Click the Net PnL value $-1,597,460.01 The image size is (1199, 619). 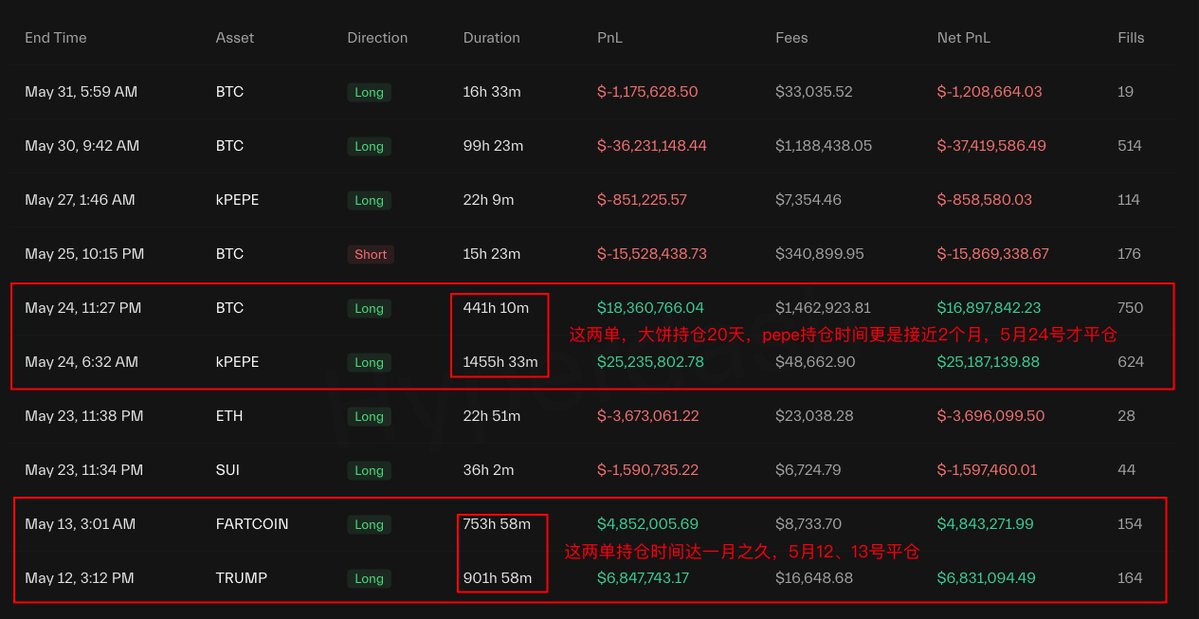987,470
